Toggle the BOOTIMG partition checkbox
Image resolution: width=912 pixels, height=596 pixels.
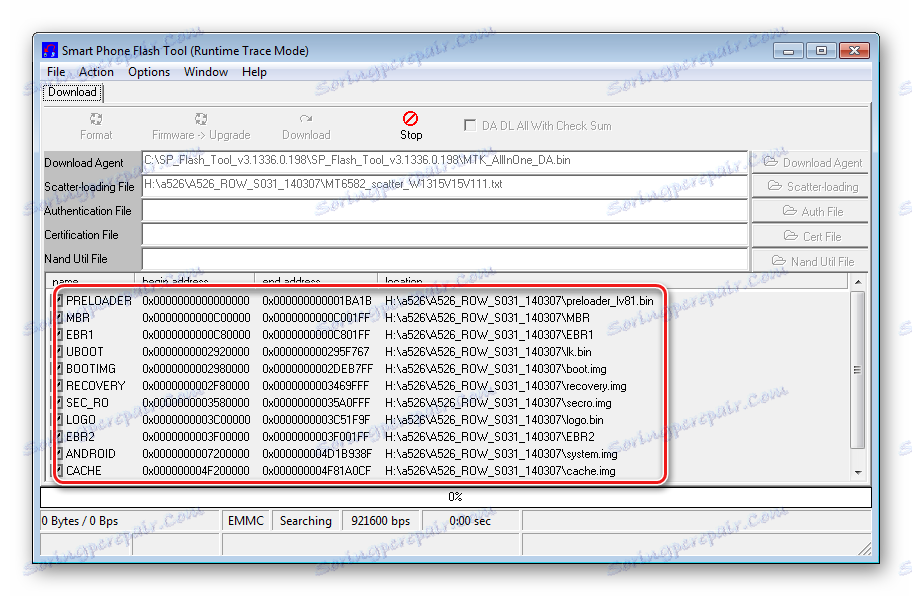(59, 369)
